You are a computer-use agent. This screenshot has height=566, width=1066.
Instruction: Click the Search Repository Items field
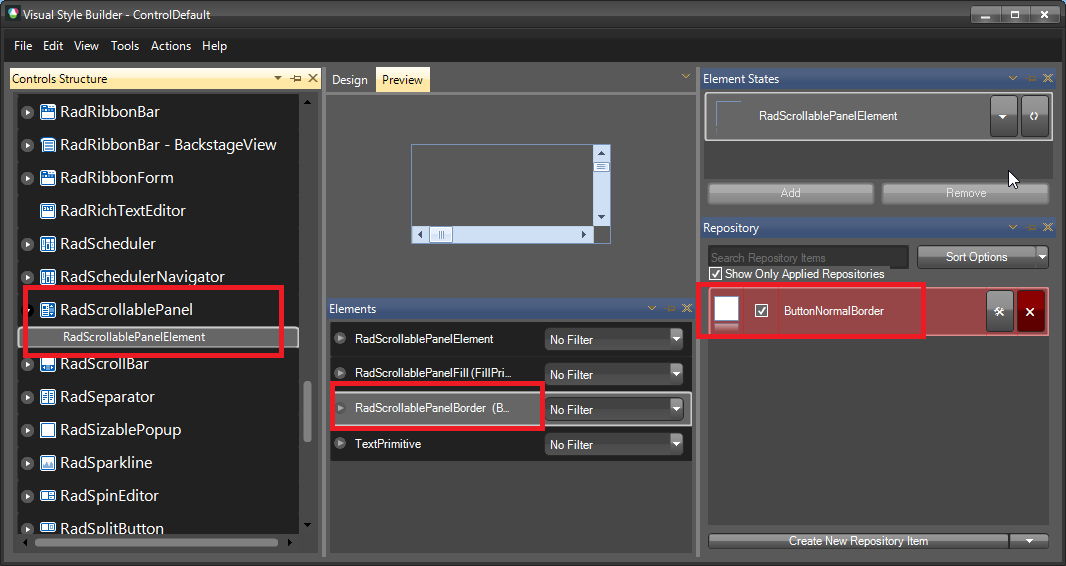coord(808,258)
